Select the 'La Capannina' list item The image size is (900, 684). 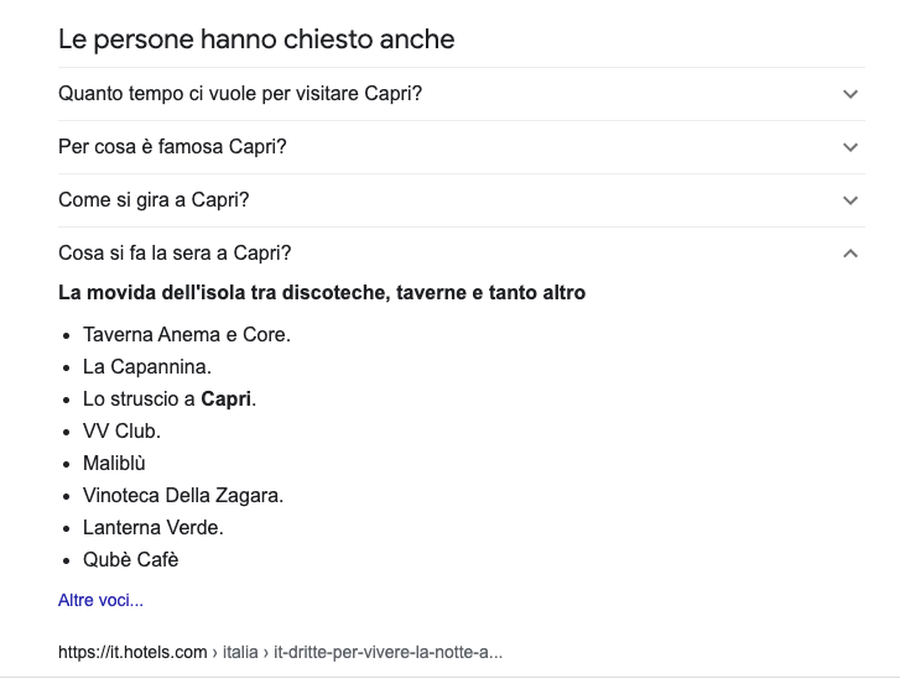click(147, 367)
